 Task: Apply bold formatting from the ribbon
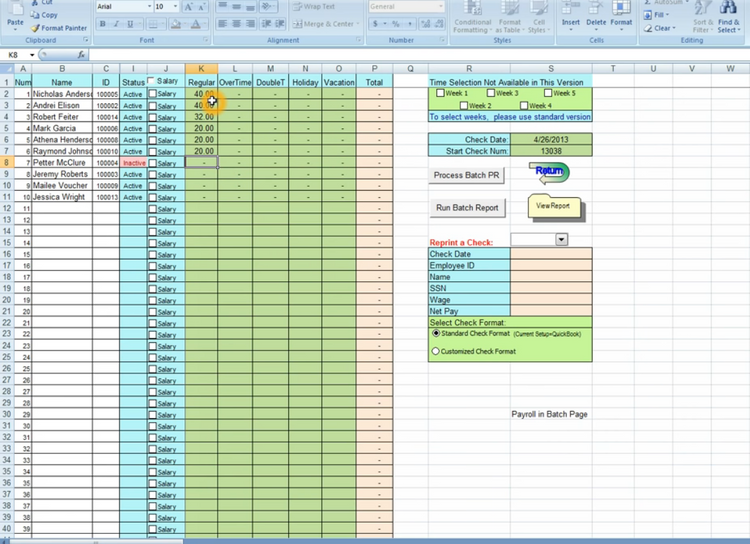click(103, 24)
